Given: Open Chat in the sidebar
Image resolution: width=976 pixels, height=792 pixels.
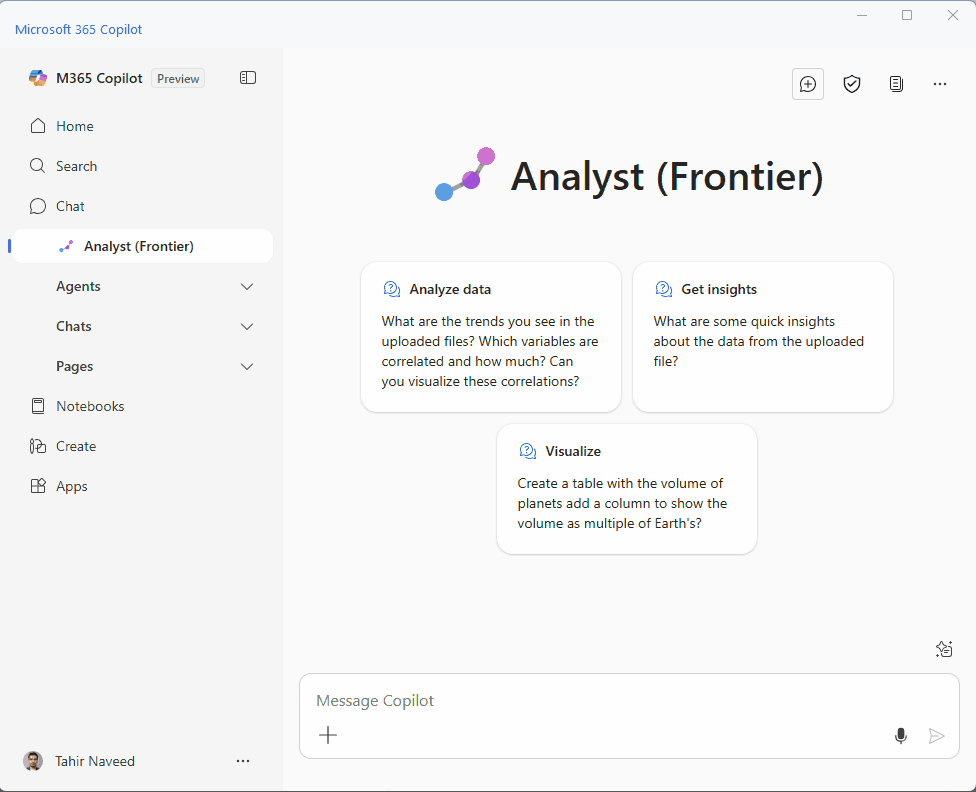Looking at the screenshot, I should tap(143, 206).
